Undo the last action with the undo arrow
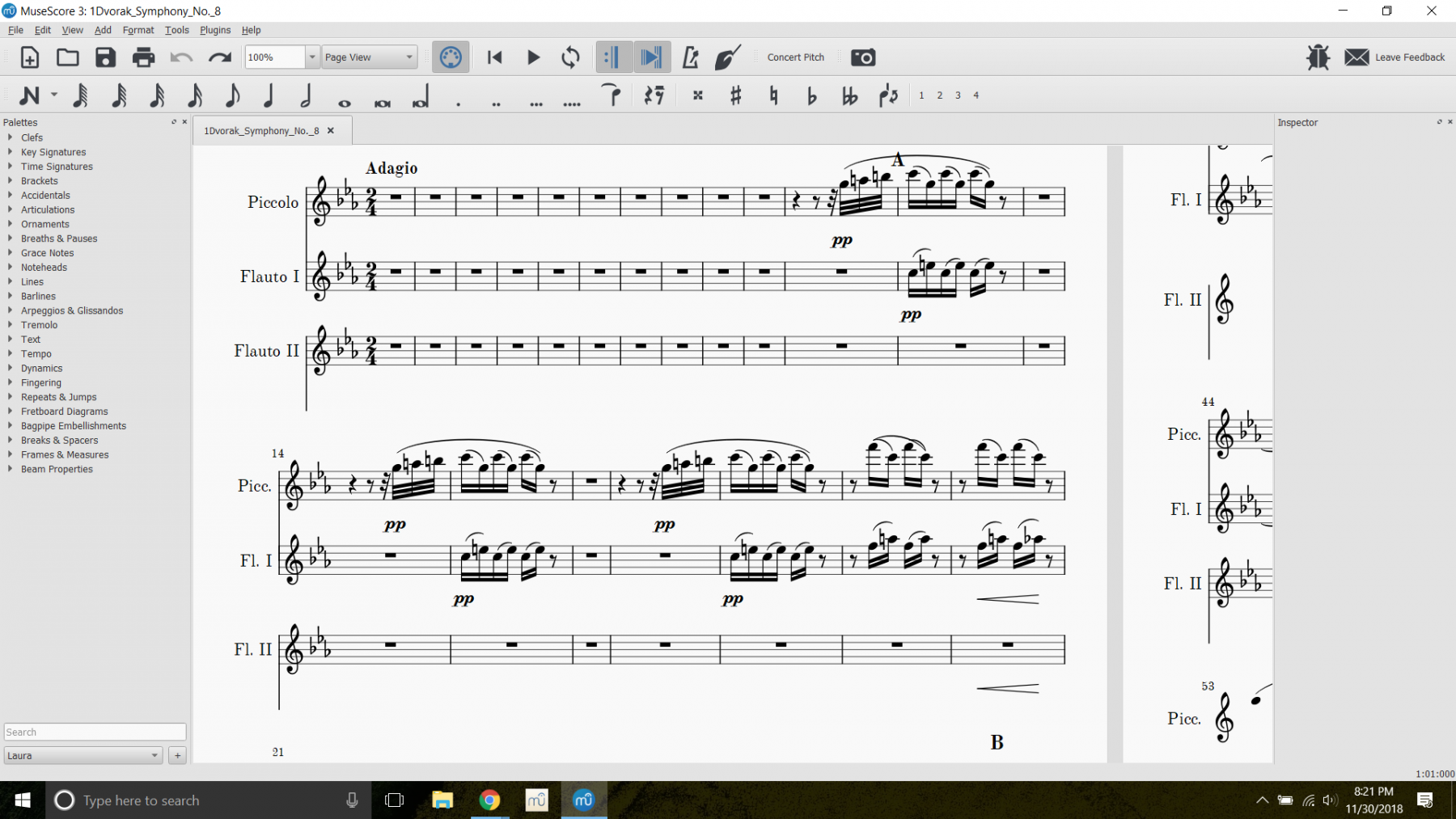The image size is (1456, 819). coord(181,57)
